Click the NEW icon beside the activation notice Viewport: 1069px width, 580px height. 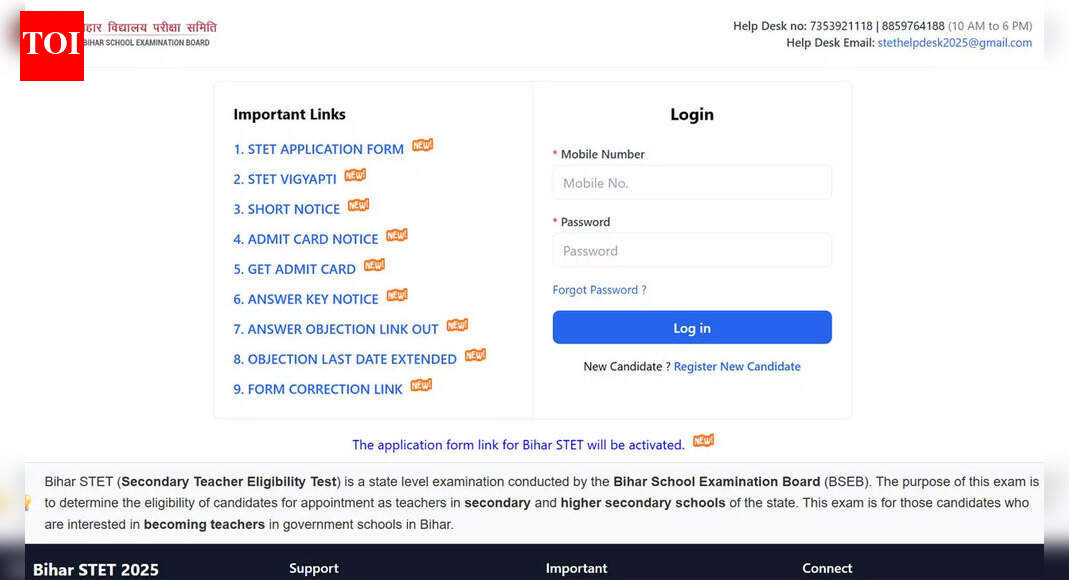click(702, 440)
